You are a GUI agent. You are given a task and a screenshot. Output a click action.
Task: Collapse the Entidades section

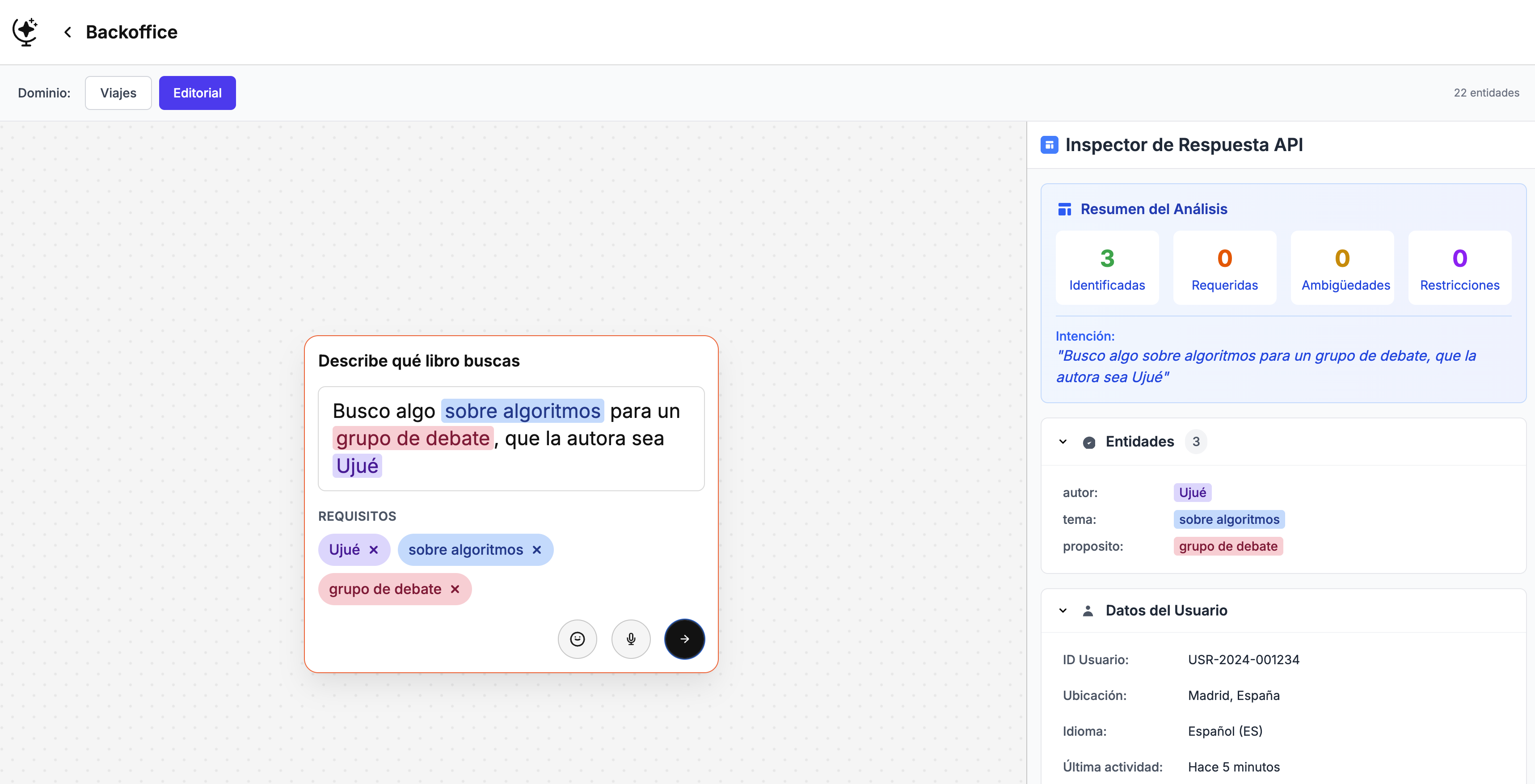tap(1063, 442)
